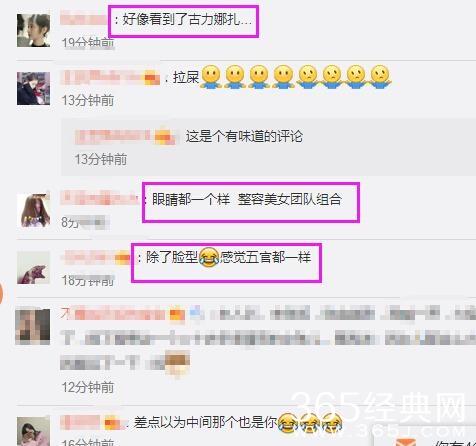Click blurred username of 古力娜扎 commenter
The width and height of the screenshot is (476, 446).
tap(84, 18)
